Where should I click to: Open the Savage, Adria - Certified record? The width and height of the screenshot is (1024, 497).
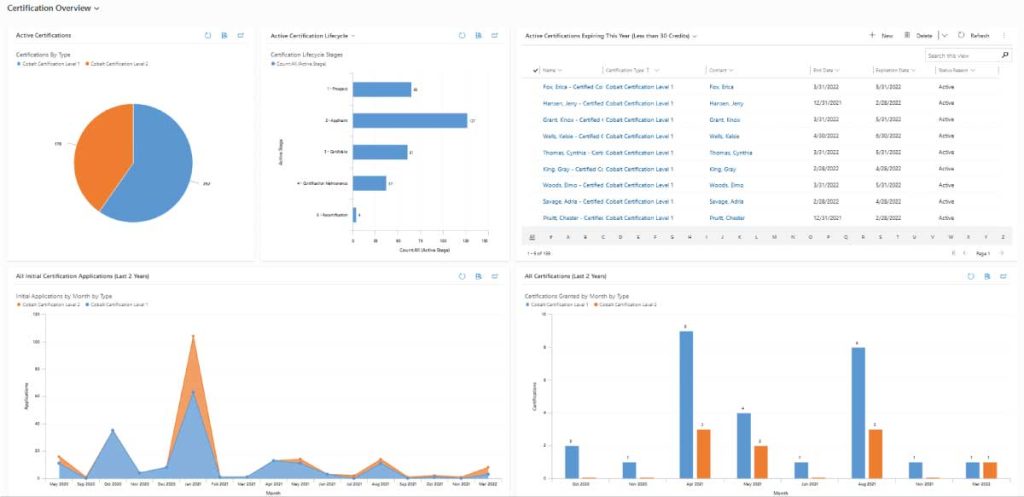click(x=572, y=202)
